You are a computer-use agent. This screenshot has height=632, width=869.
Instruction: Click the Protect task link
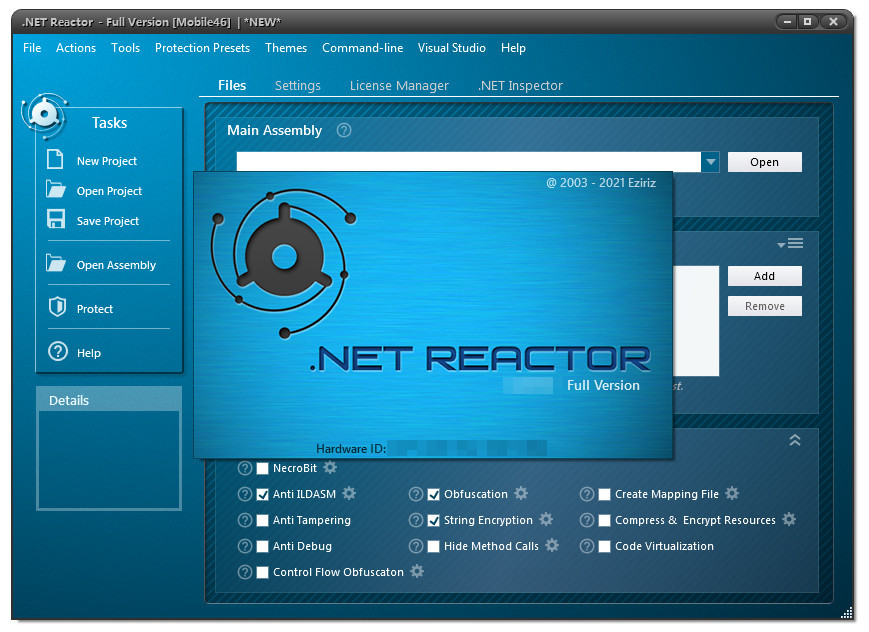pyautogui.click(x=95, y=309)
